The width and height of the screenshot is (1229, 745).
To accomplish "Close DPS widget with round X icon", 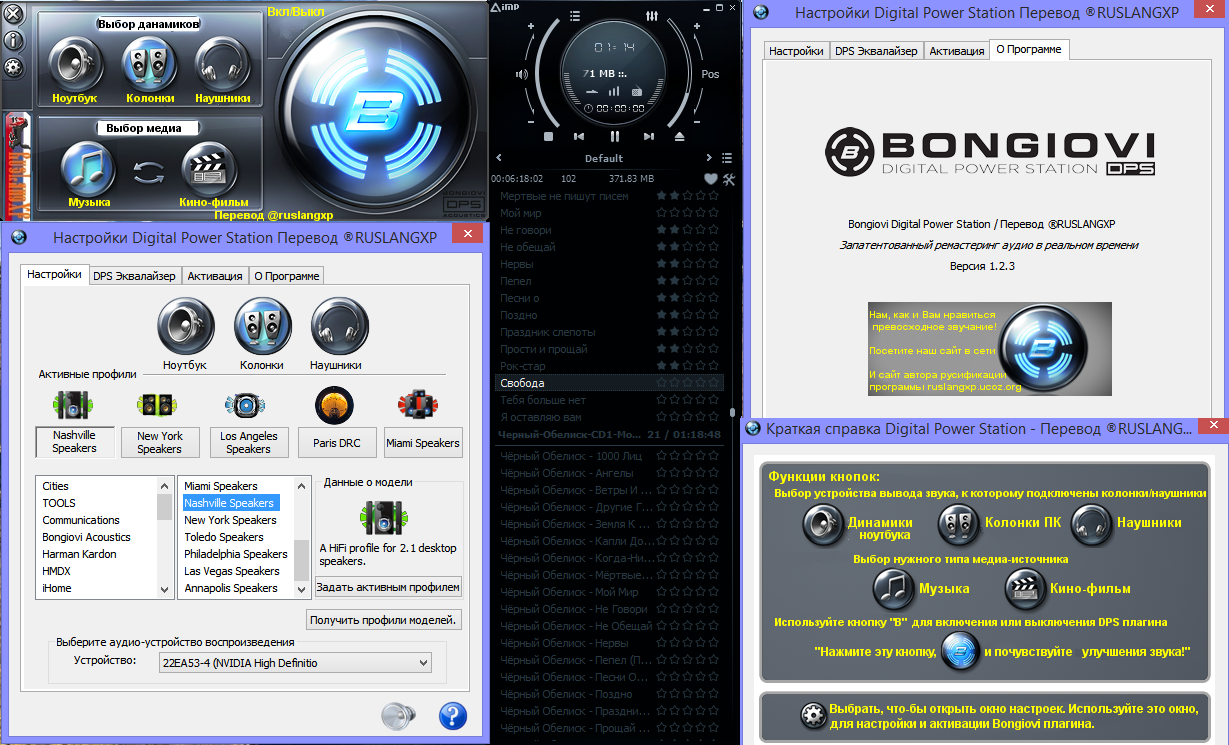I will click(x=14, y=15).
